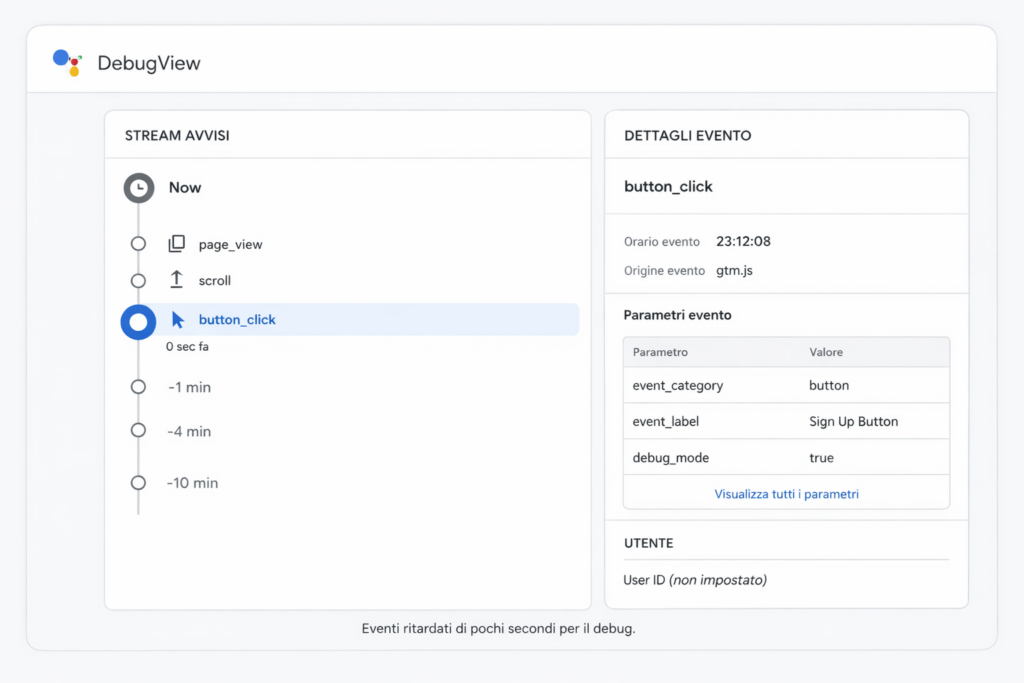Jump to the -1 min timeline marker

(x=138, y=387)
